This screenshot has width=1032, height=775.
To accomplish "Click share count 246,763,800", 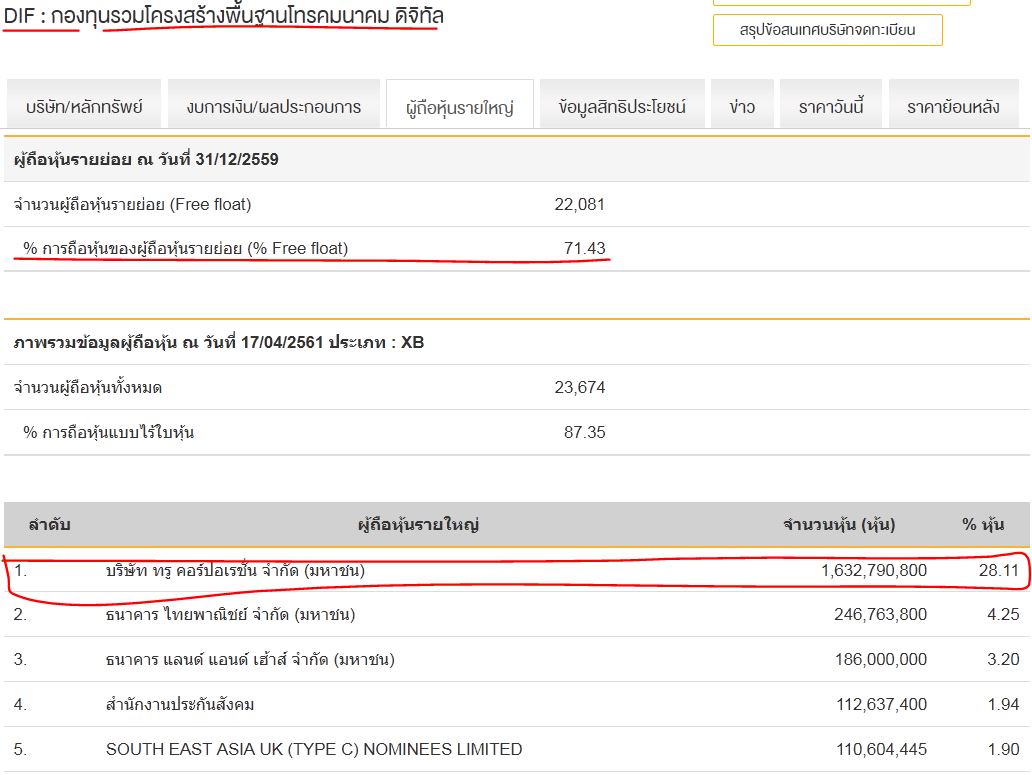I will click(x=881, y=614).
